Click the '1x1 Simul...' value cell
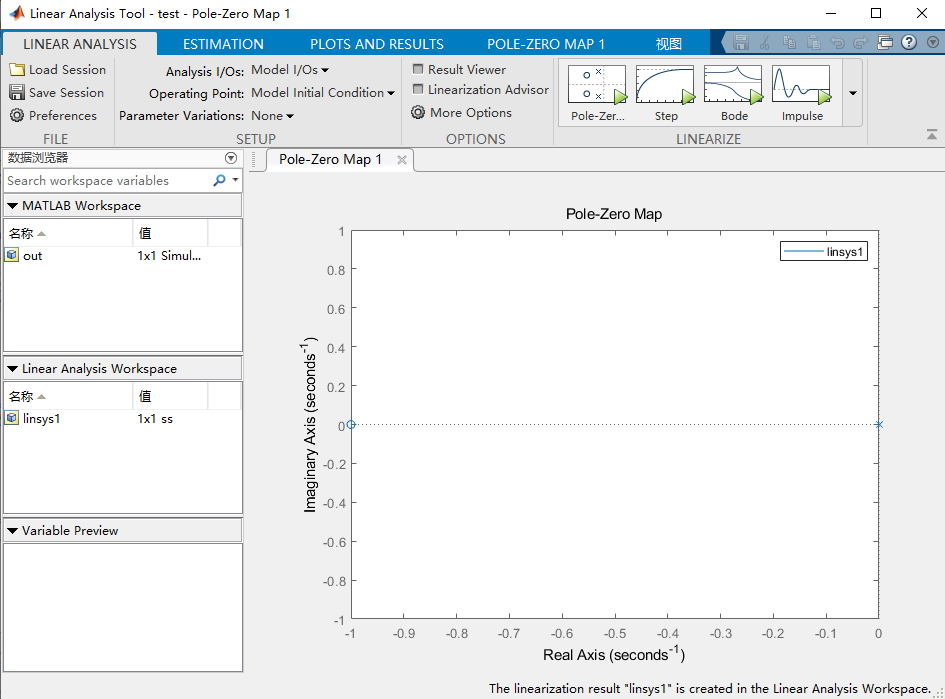 (x=169, y=255)
